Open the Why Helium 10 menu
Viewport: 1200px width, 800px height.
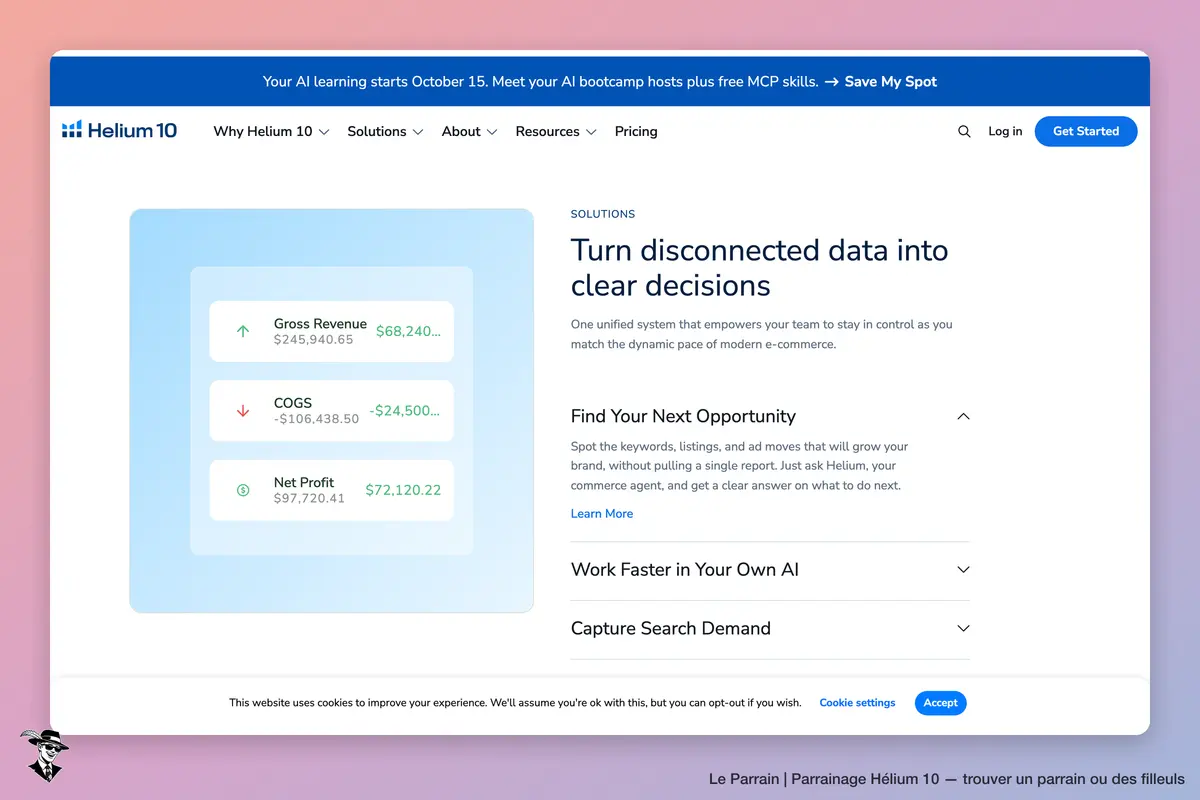pyautogui.click(x=271, y=131)
